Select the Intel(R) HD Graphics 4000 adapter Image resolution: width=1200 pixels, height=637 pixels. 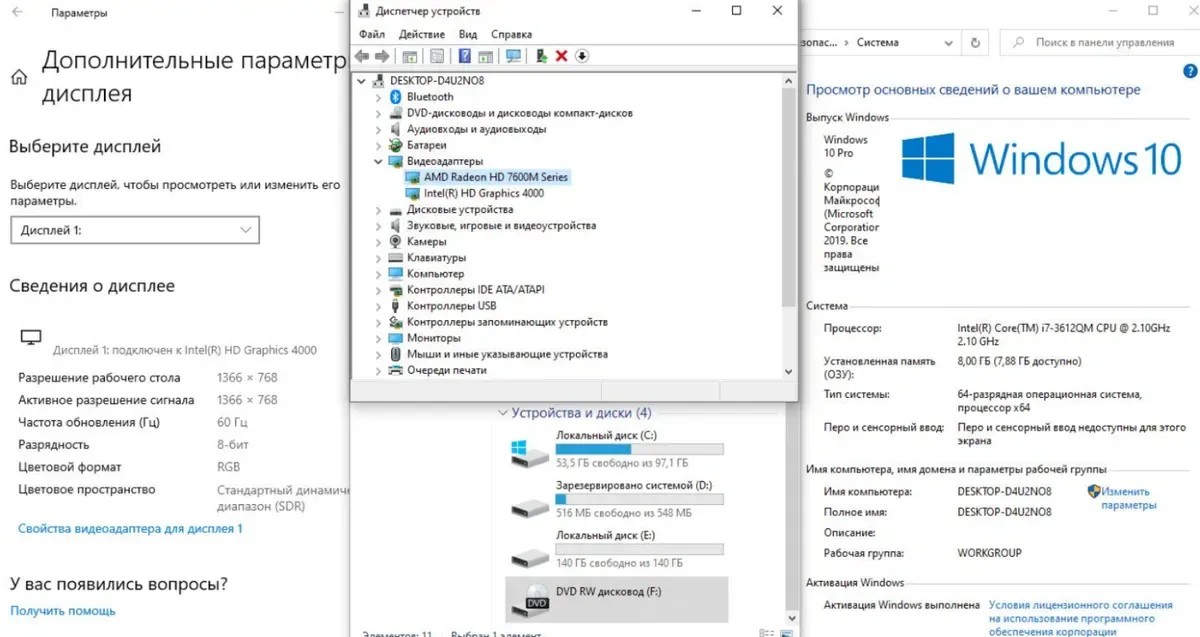(483, 193)
